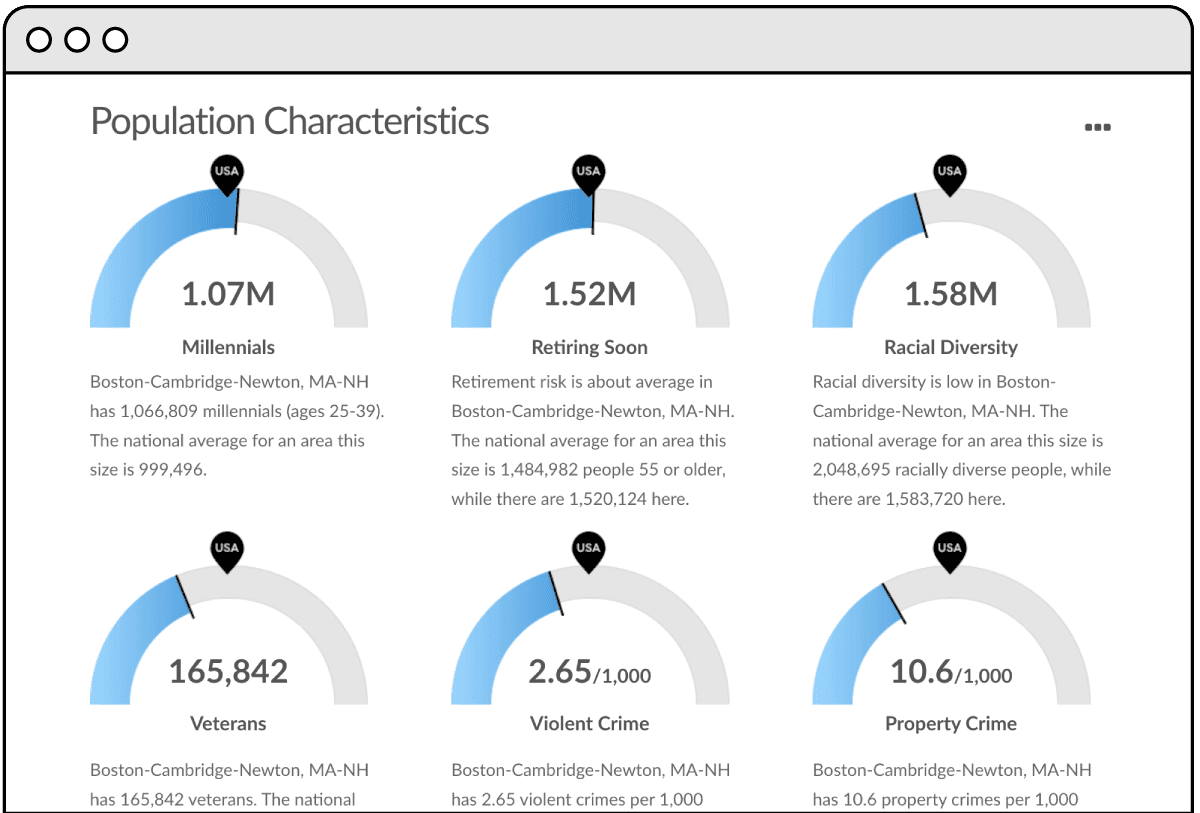Click USA marker pin above Racial Diversity gauge
The image size is (1200, 813).
950,173
